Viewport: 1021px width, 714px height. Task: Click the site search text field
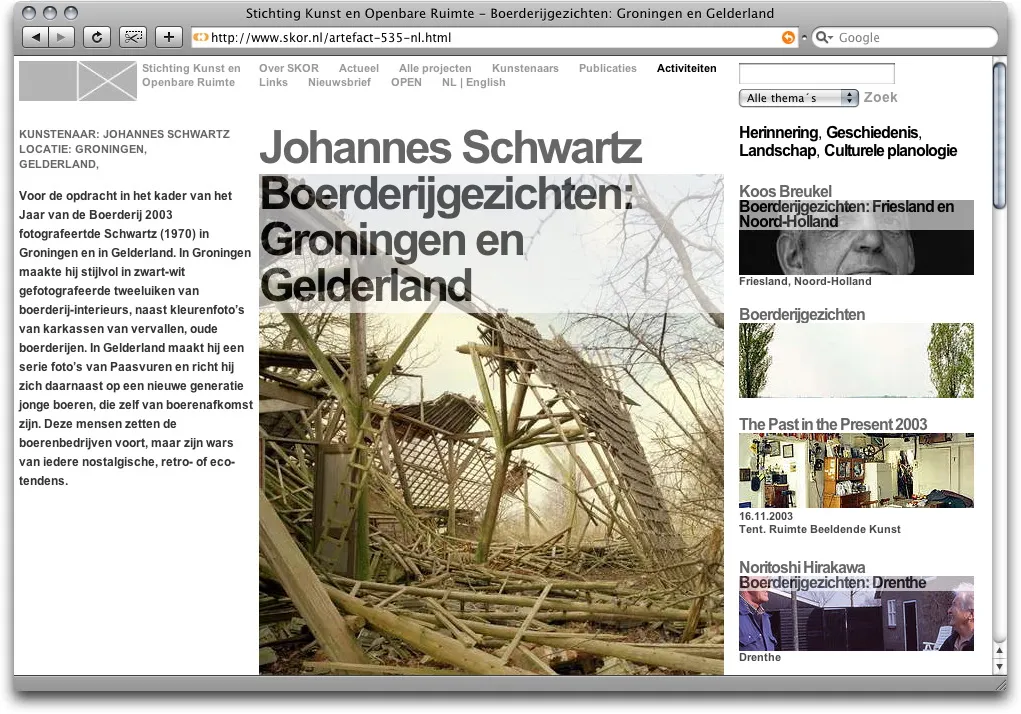pos(816,74)
